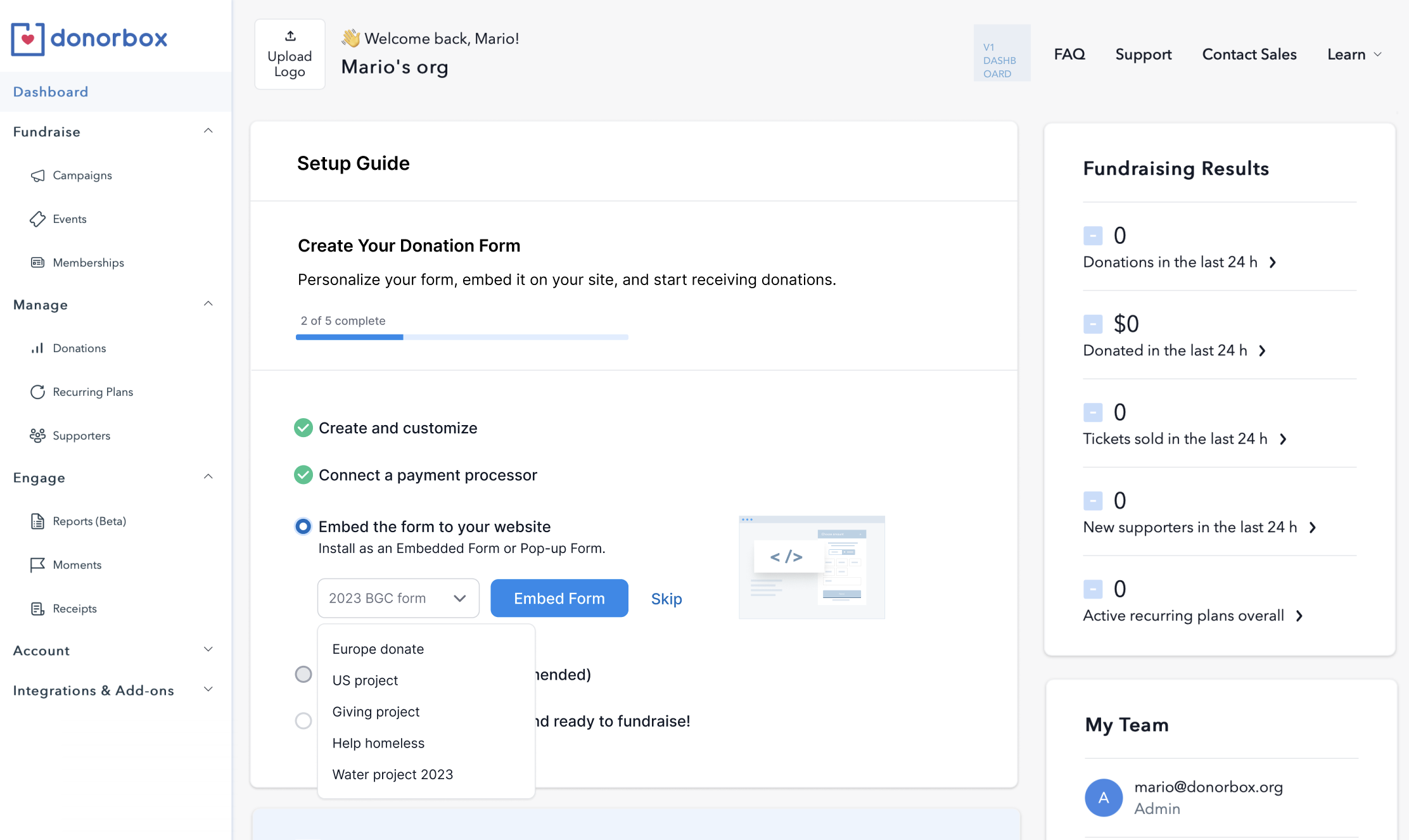1409x840 pixels.
Task: Select the 'Embed the form to your website' radio button
Action: 303,526
